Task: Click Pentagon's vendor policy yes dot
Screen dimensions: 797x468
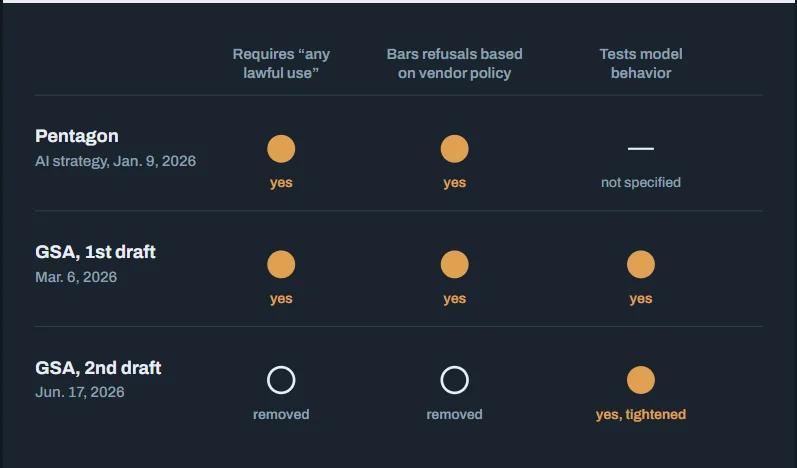Action: pyautogui.click(x=454, y=149)
